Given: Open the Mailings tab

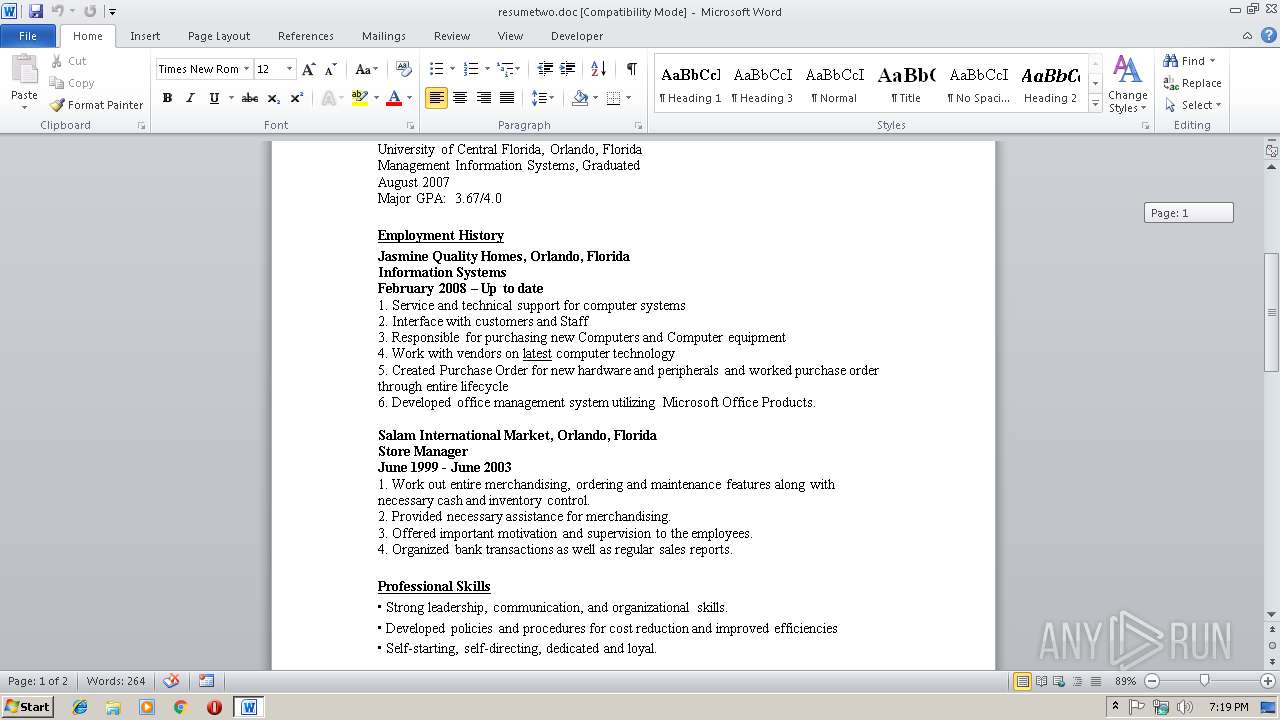Looking at the screenshot, I should 384,35.
